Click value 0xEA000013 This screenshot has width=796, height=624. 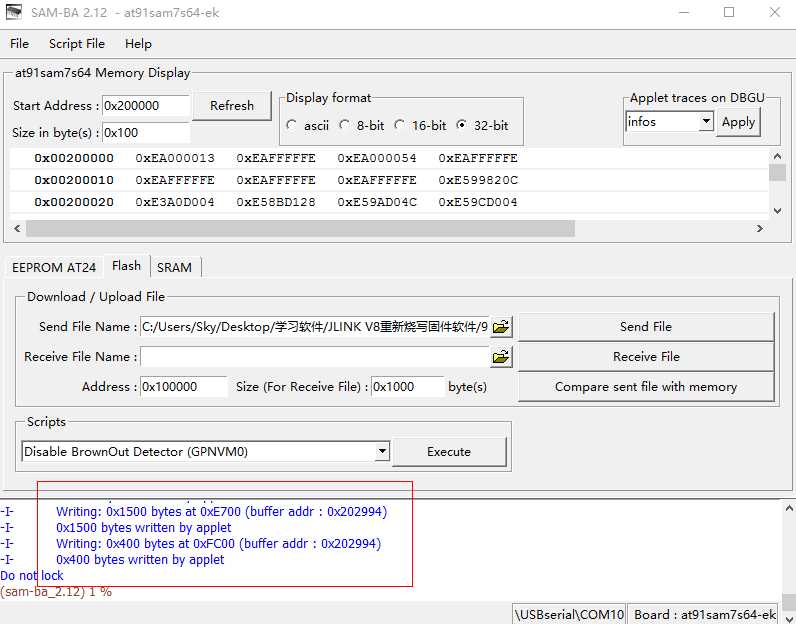point(175,158)
